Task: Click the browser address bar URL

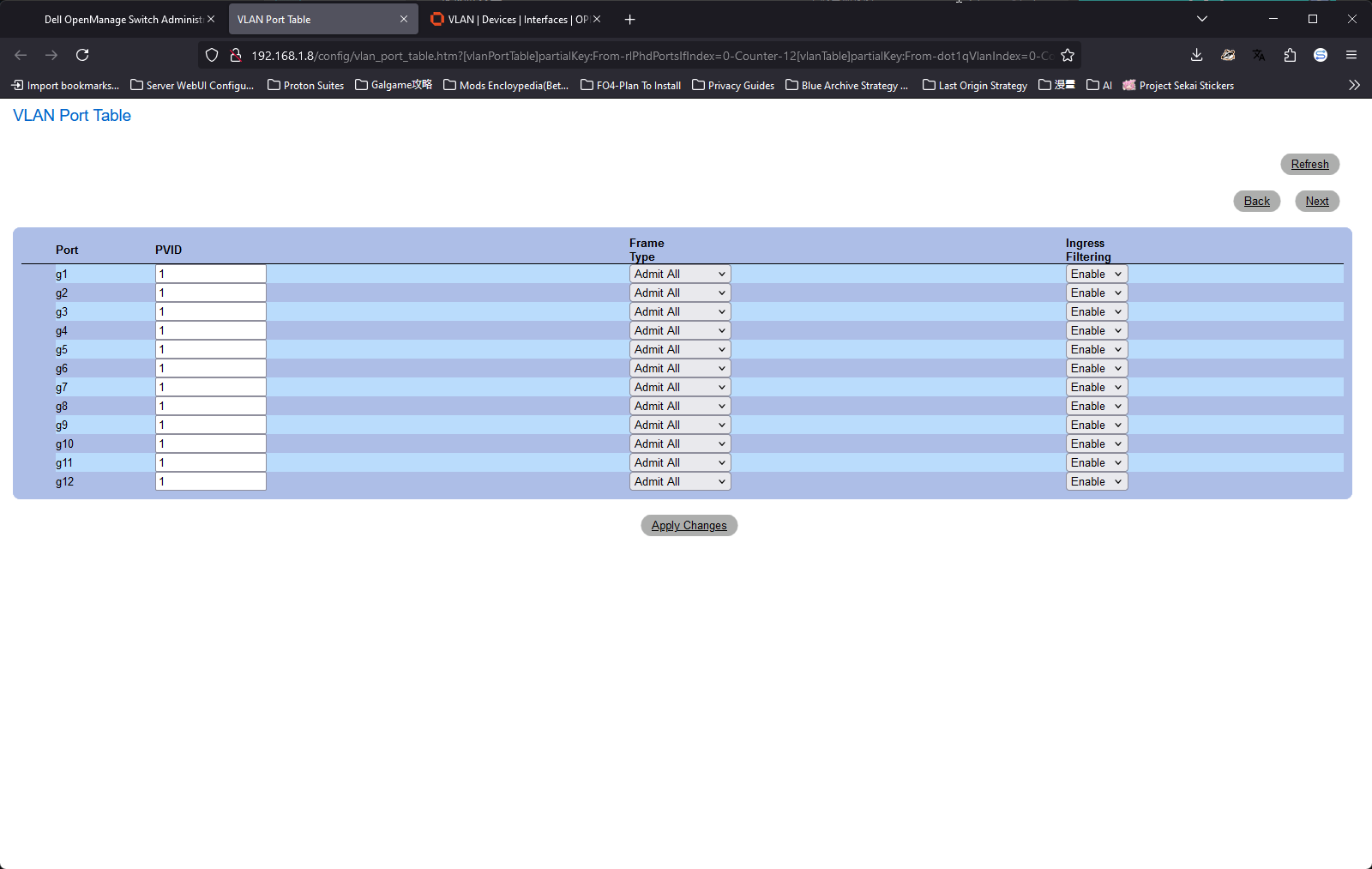Action: tap(652, 55)
